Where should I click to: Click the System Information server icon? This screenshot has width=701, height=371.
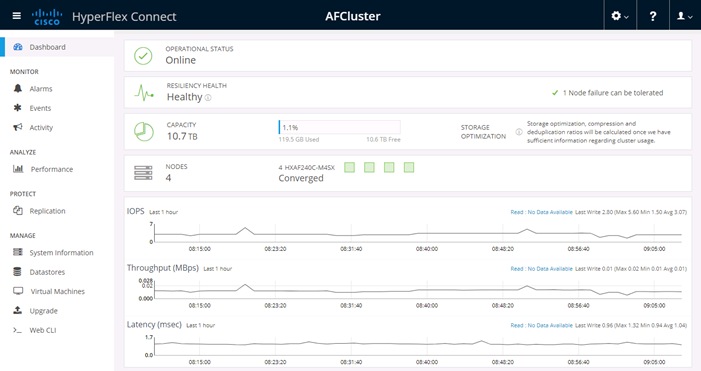[x=17, y=252]
